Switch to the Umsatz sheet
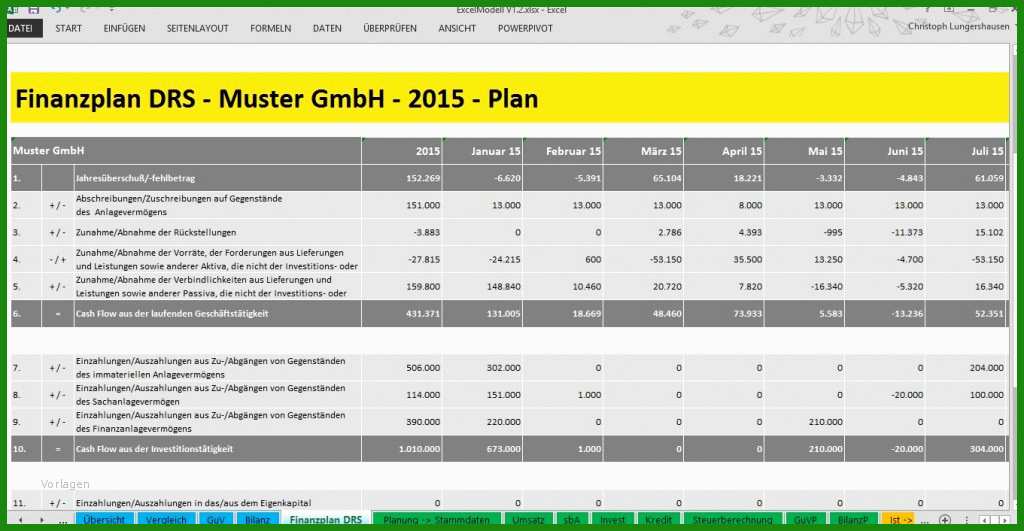This screenshot has height=531, width=1024. [x=528, y=520]
